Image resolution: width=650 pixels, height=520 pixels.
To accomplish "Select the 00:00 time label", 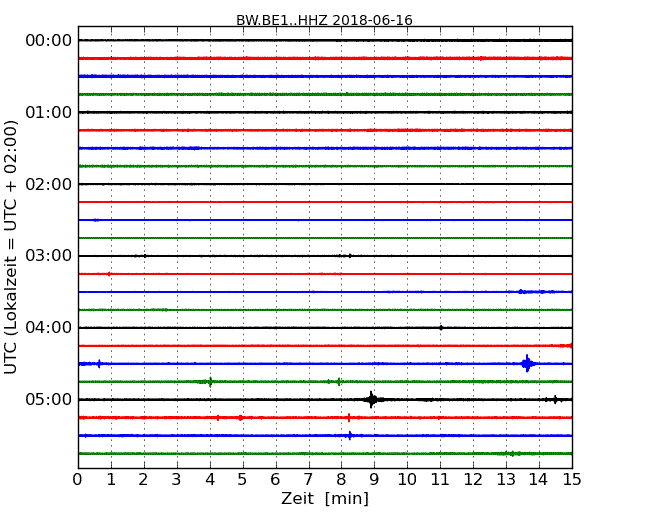I will [49, 41].
